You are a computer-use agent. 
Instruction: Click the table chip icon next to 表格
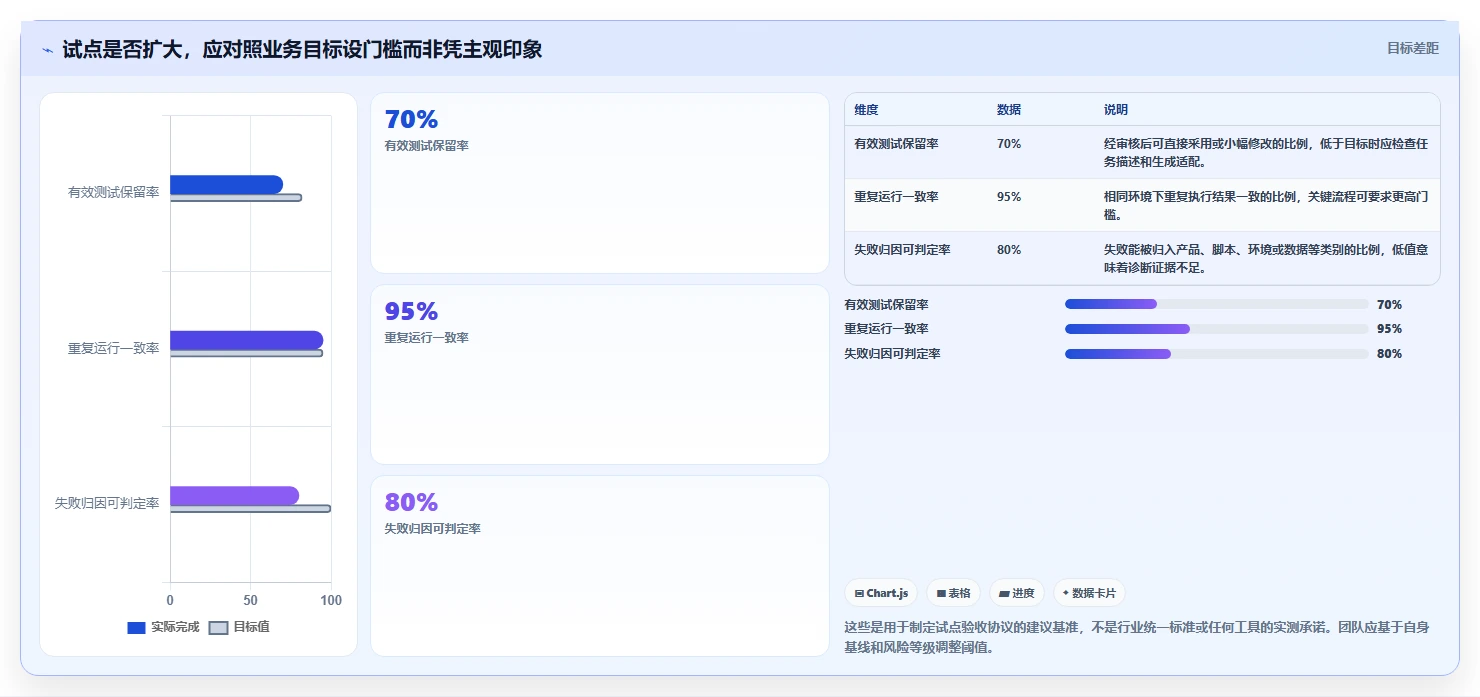(x=941, y=593)
